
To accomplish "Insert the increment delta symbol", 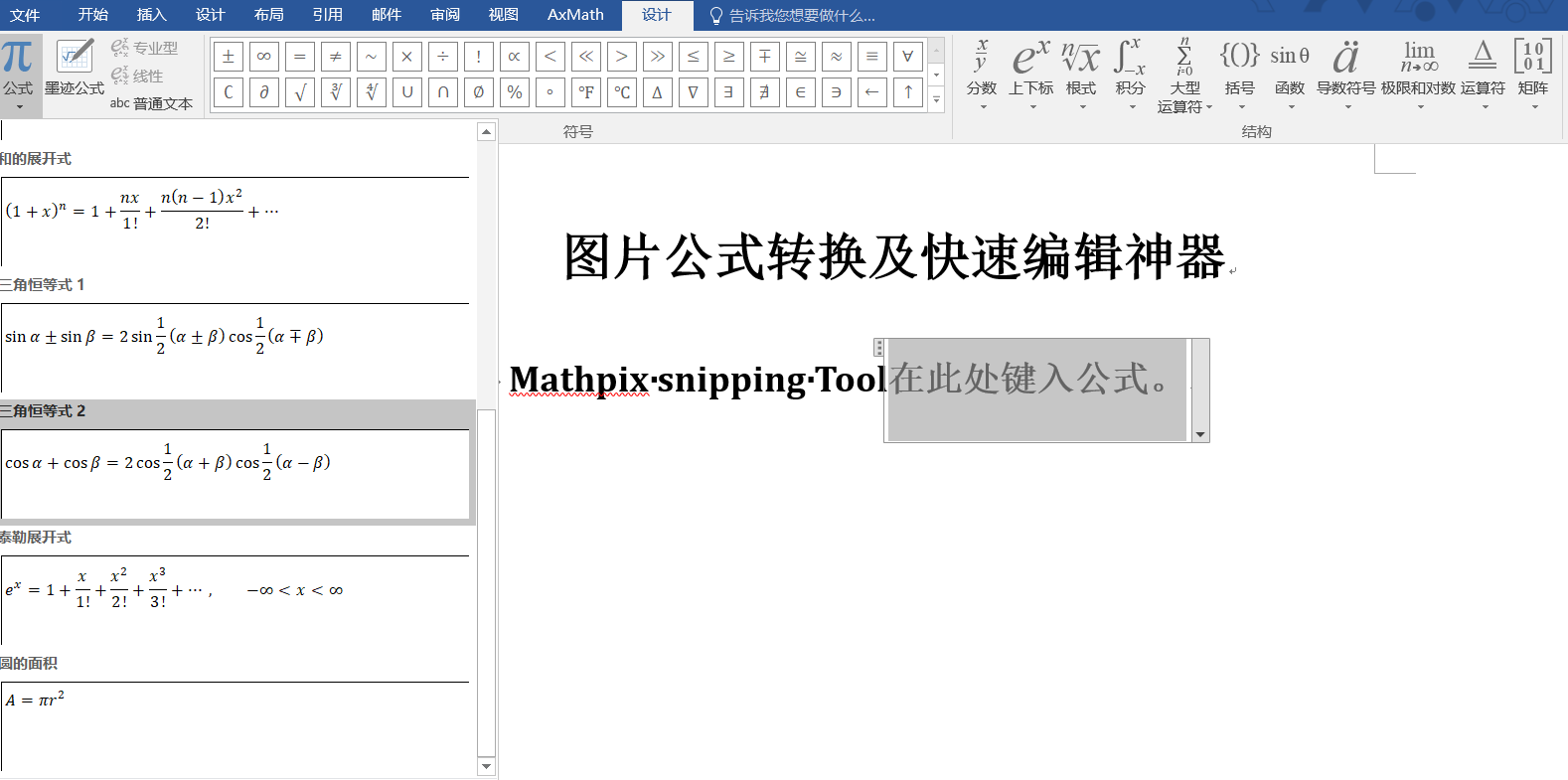I will (x=658, y=92).
